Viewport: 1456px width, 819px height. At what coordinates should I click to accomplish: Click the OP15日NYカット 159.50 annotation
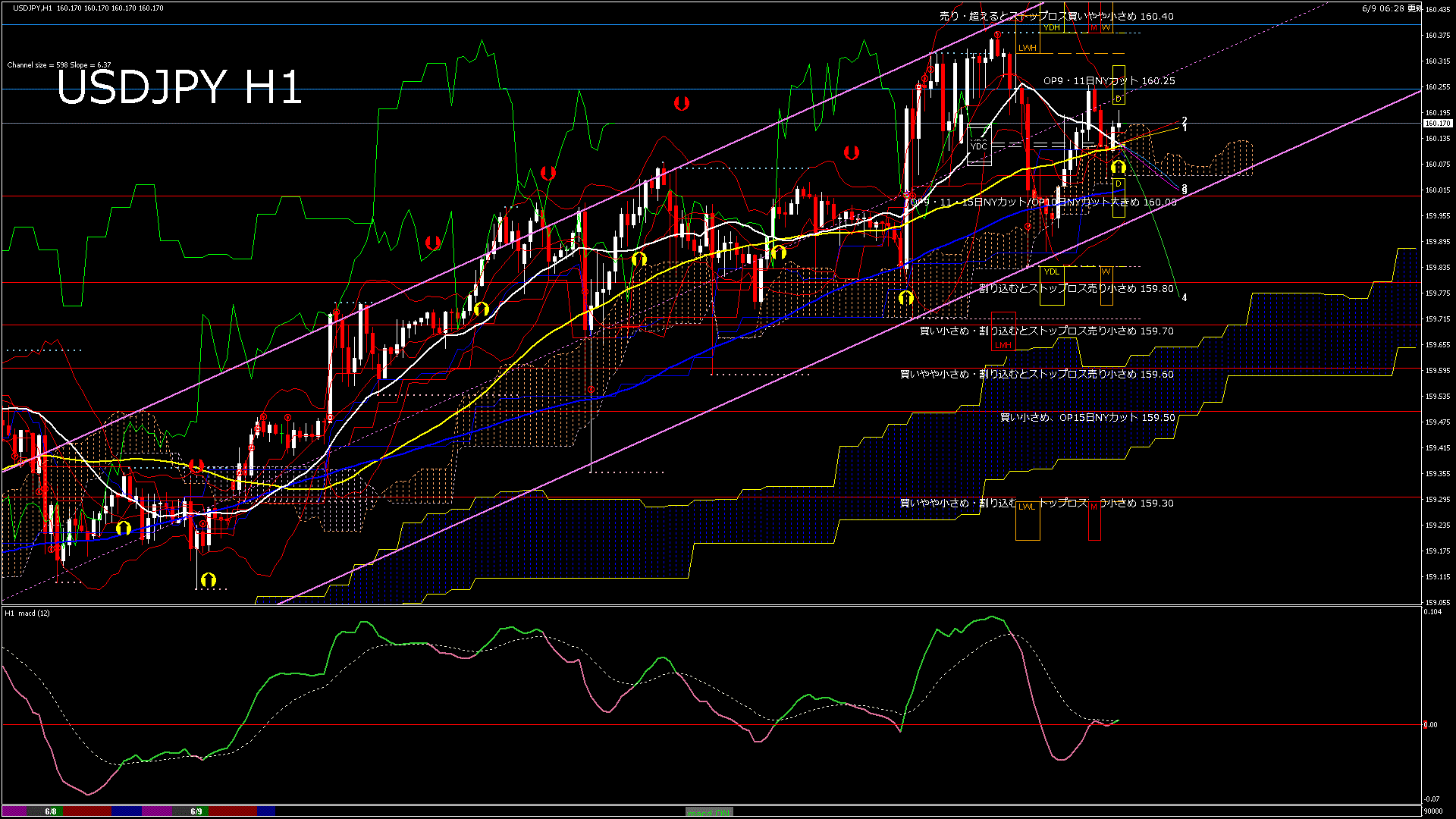point(1087,417)
